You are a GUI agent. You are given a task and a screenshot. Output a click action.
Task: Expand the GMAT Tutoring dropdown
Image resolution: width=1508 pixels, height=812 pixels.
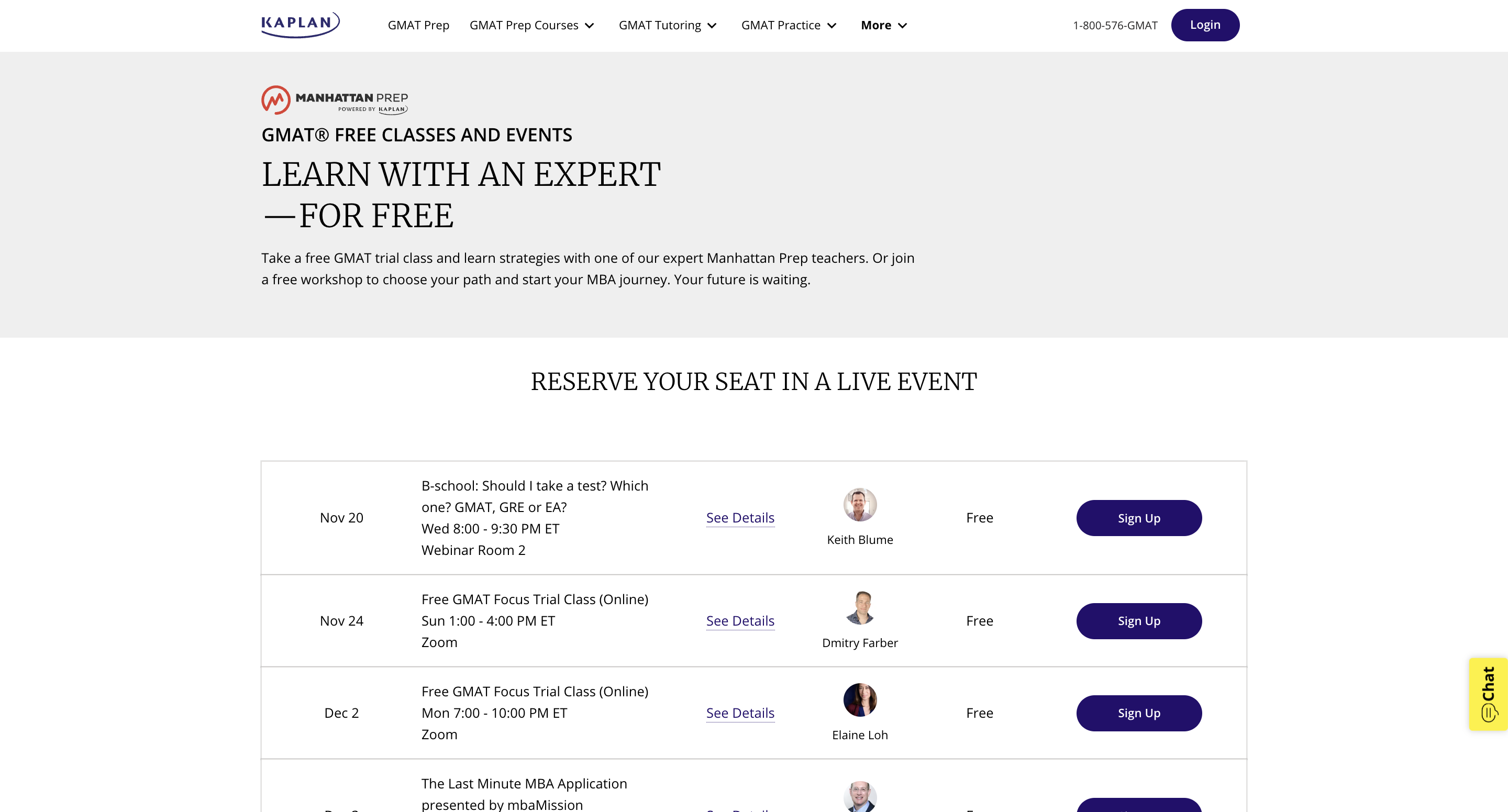pos(668,25)
